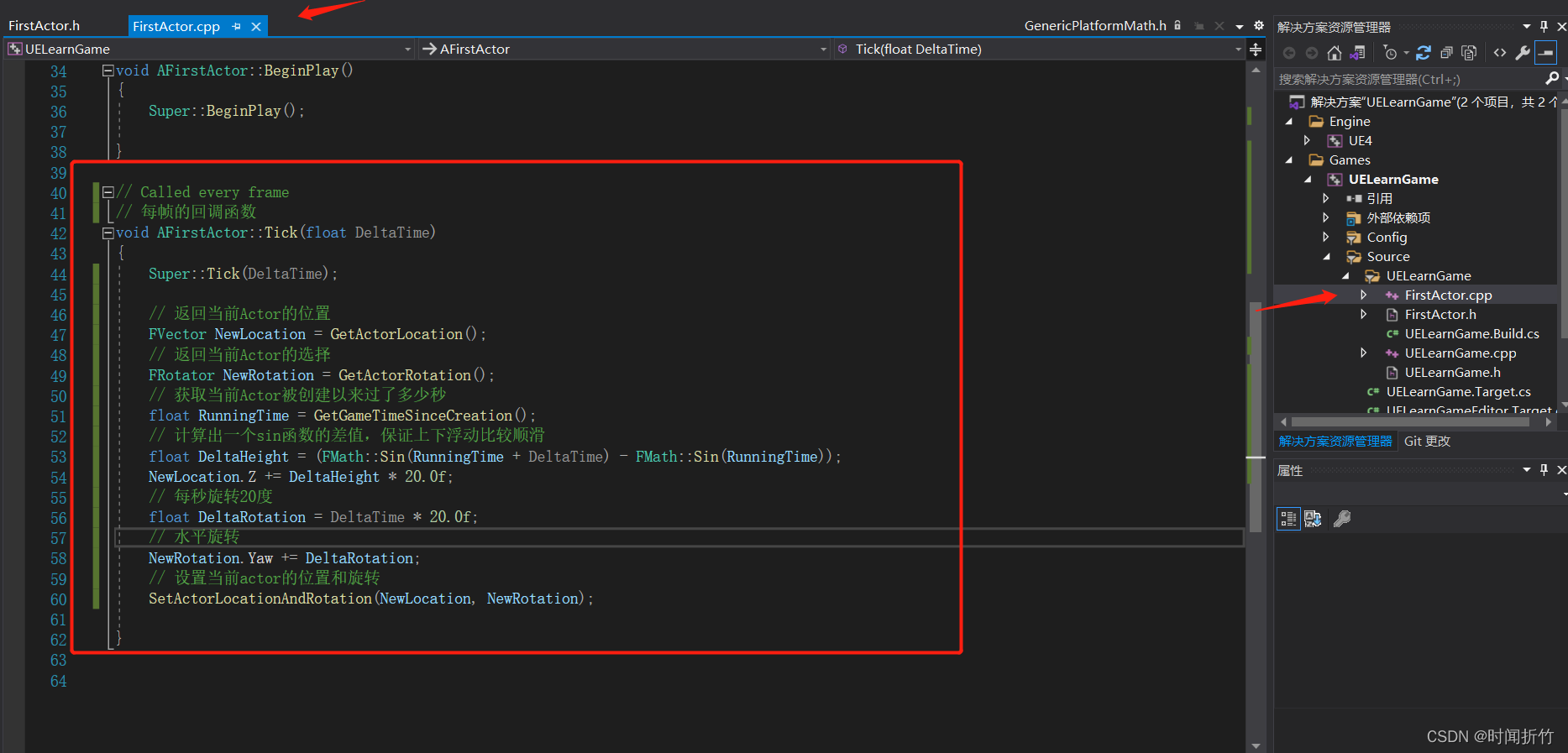Collapse the Source folder
This screenshot has width=1568, height=753.
(x=1327, y=257)
